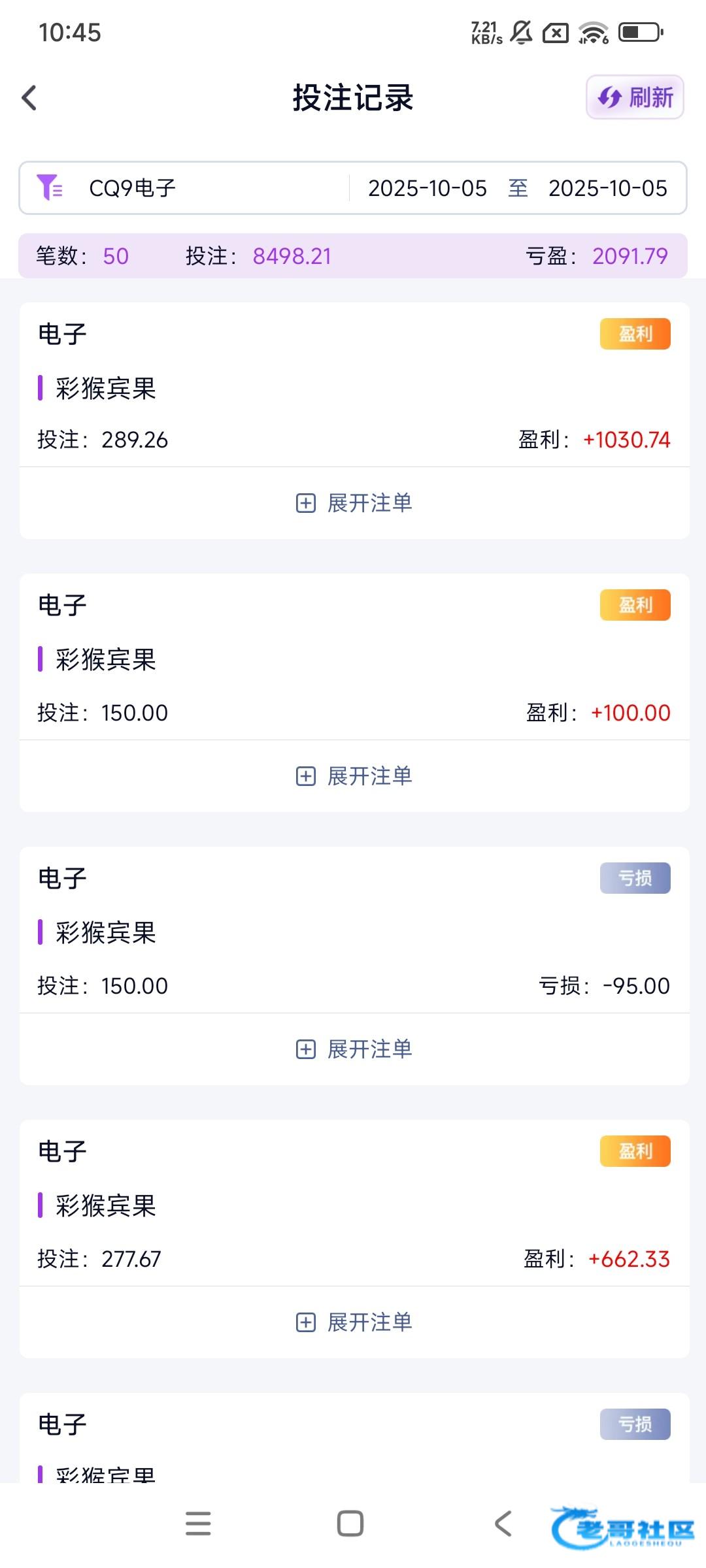Screen dimensions: 706x1568
Task: Tap the battery indicator icon
Action: point(641,32)
